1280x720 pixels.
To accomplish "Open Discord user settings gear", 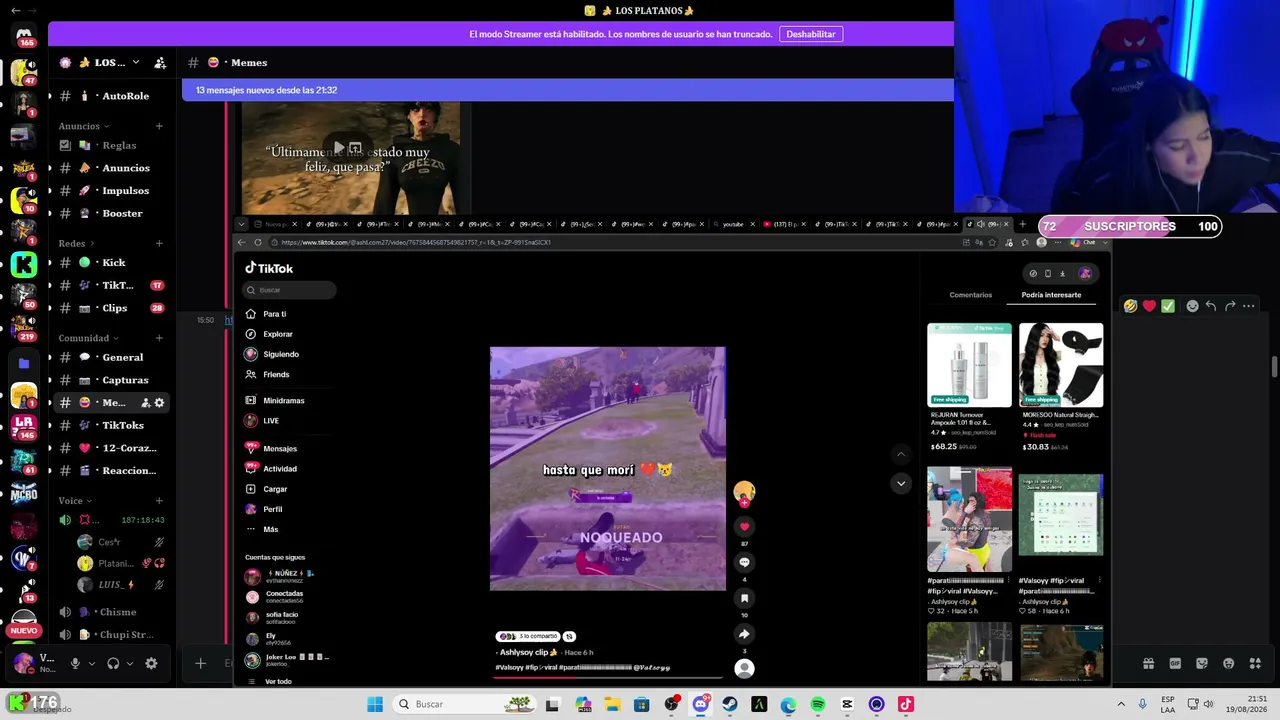I will [x=151, y=663].
